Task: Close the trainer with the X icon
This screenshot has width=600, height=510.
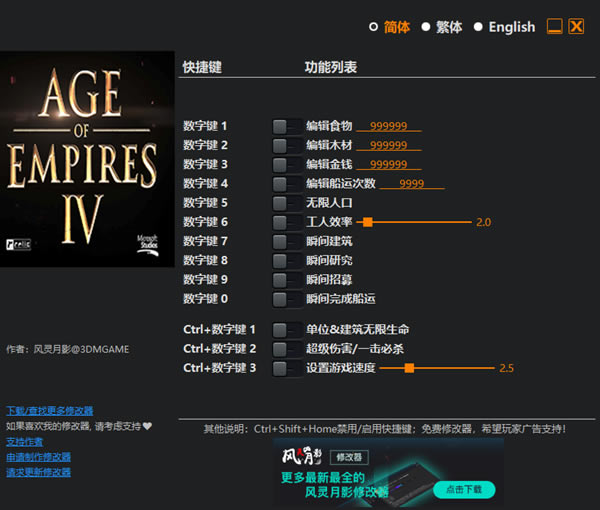Action: [x=576, y=27]
